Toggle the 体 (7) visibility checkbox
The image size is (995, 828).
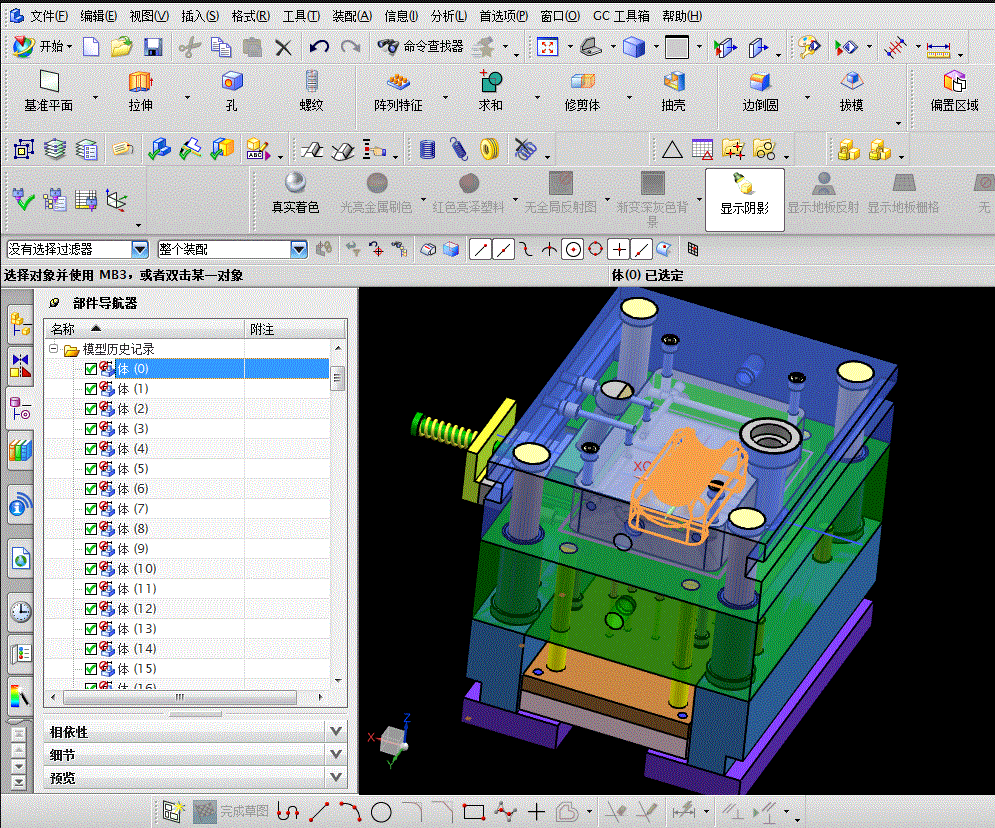click(91, 509)
